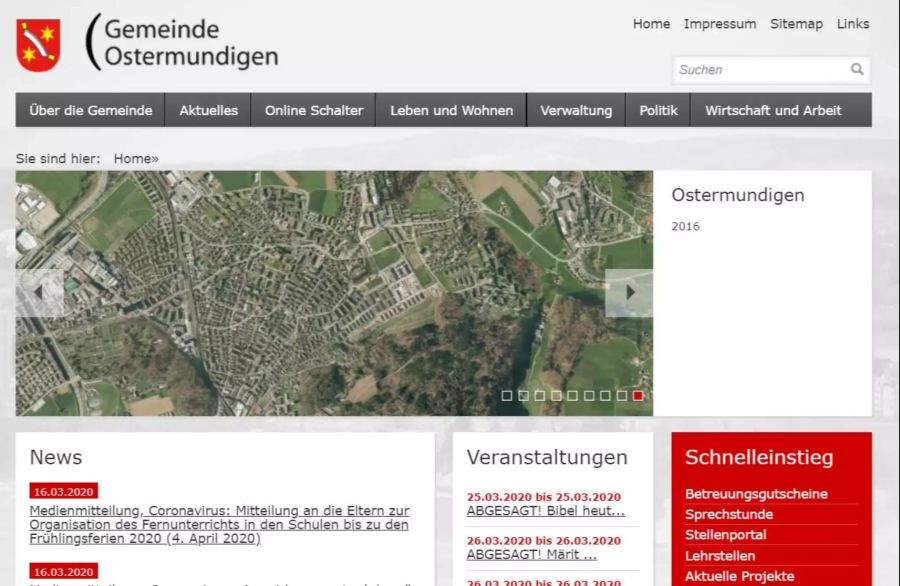
Task: Click the Ostermundigen slide caption heading
Action: point(738,195)
